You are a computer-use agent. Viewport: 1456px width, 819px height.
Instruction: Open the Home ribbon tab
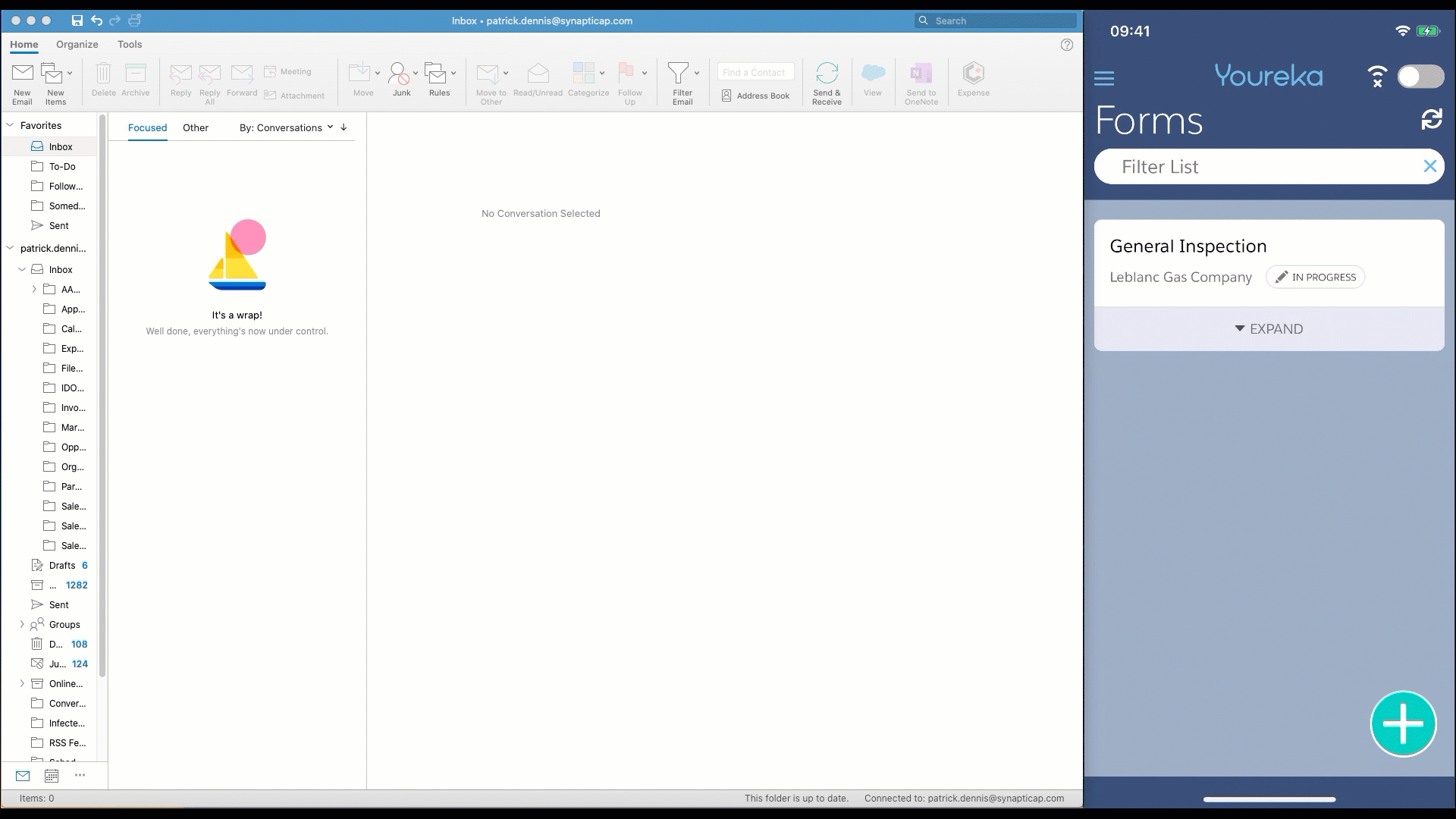point(24,45)
